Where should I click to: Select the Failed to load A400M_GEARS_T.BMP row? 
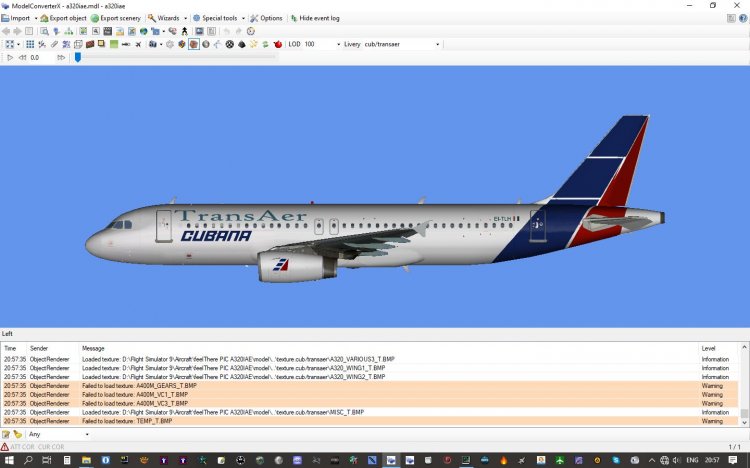[370, 386]
